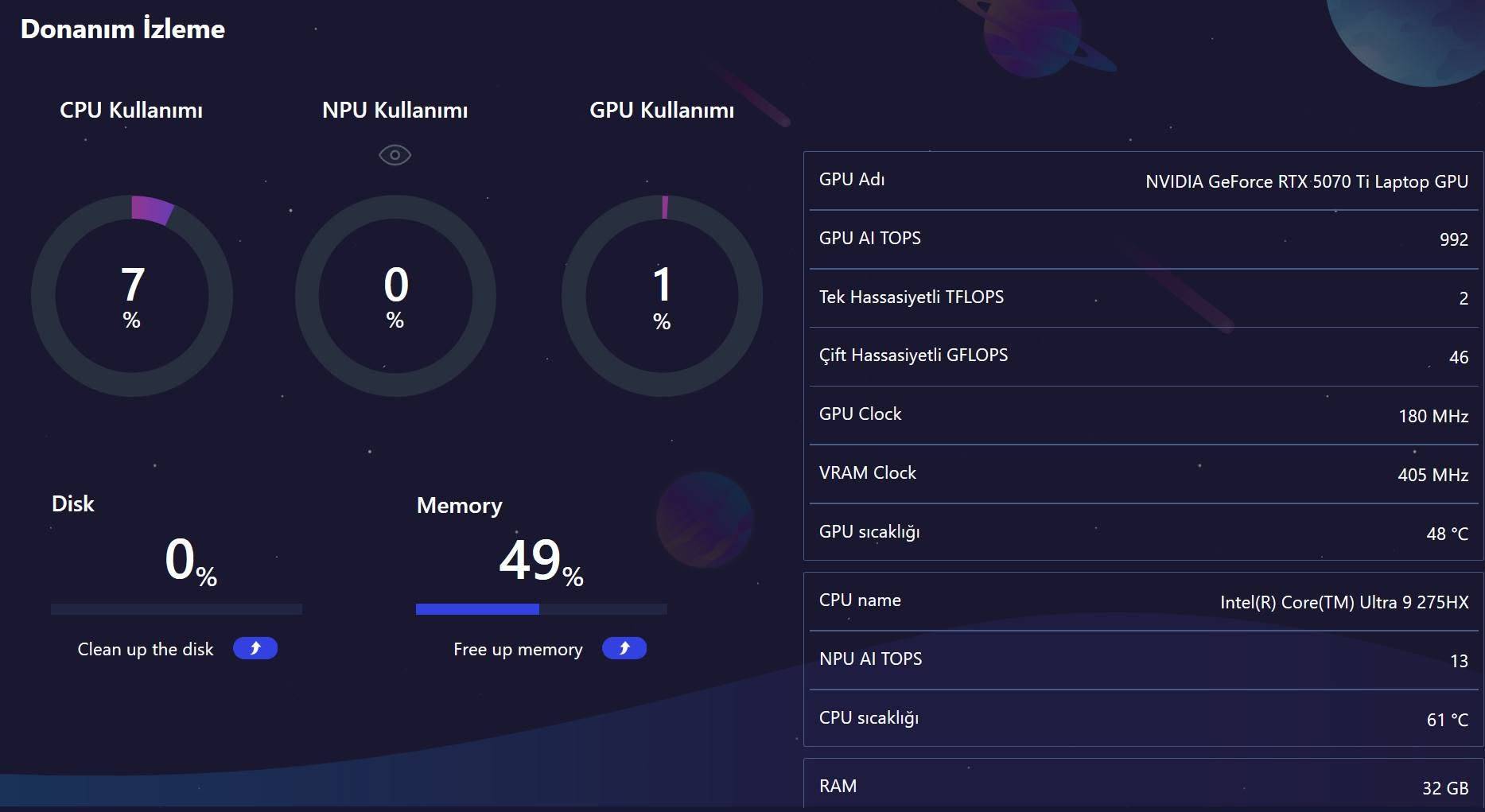The image size is (1485, 812).
Task: Click the Memory 49% value
Action: [541, 561]
